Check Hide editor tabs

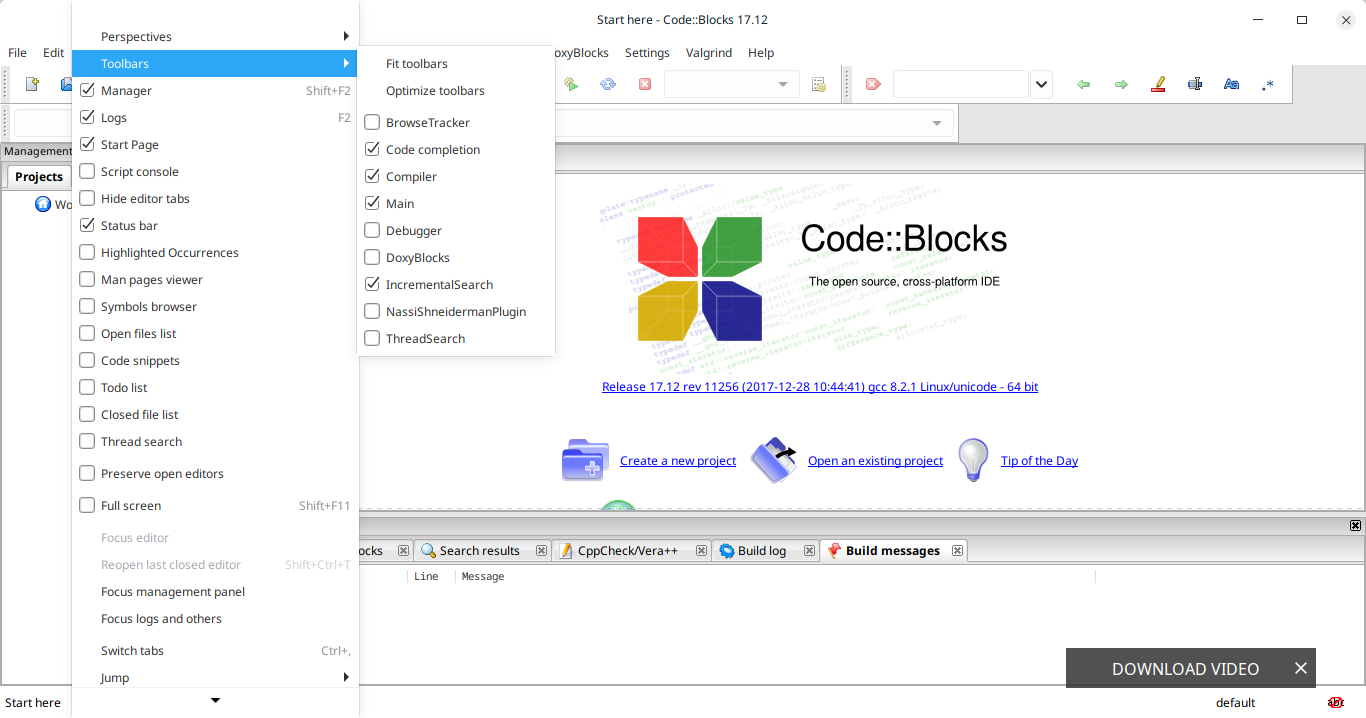click(87, 198)
